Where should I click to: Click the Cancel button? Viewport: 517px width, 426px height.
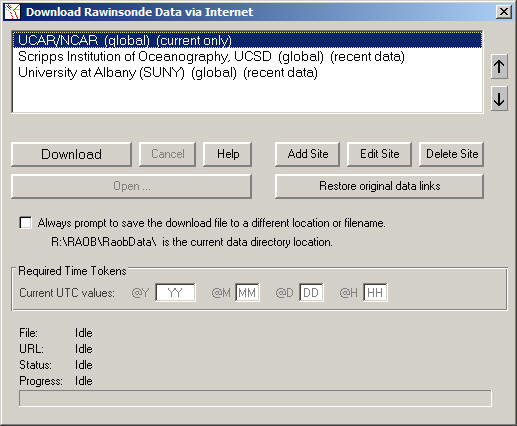tap(167, 154)
